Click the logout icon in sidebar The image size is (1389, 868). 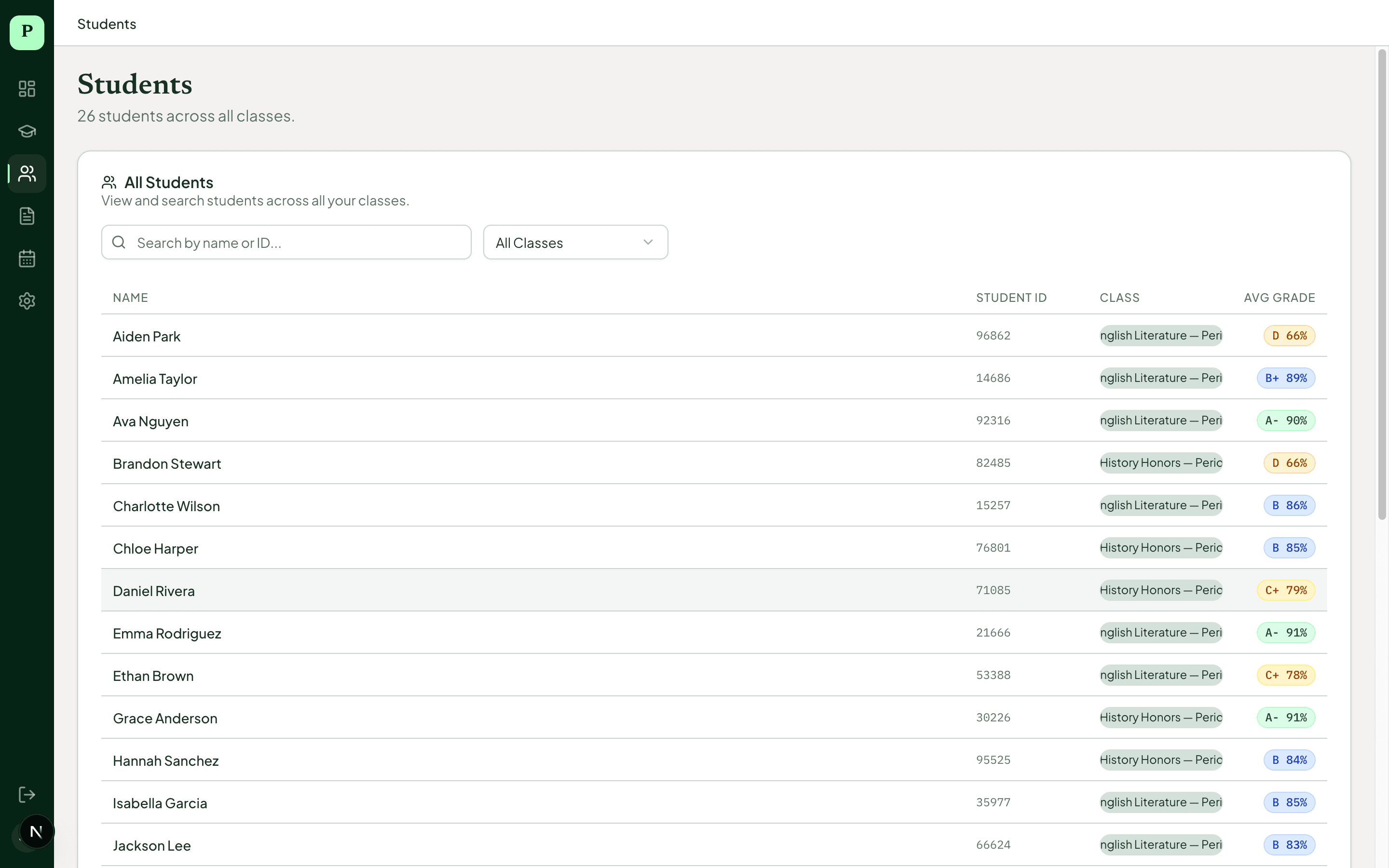(27, 795)
